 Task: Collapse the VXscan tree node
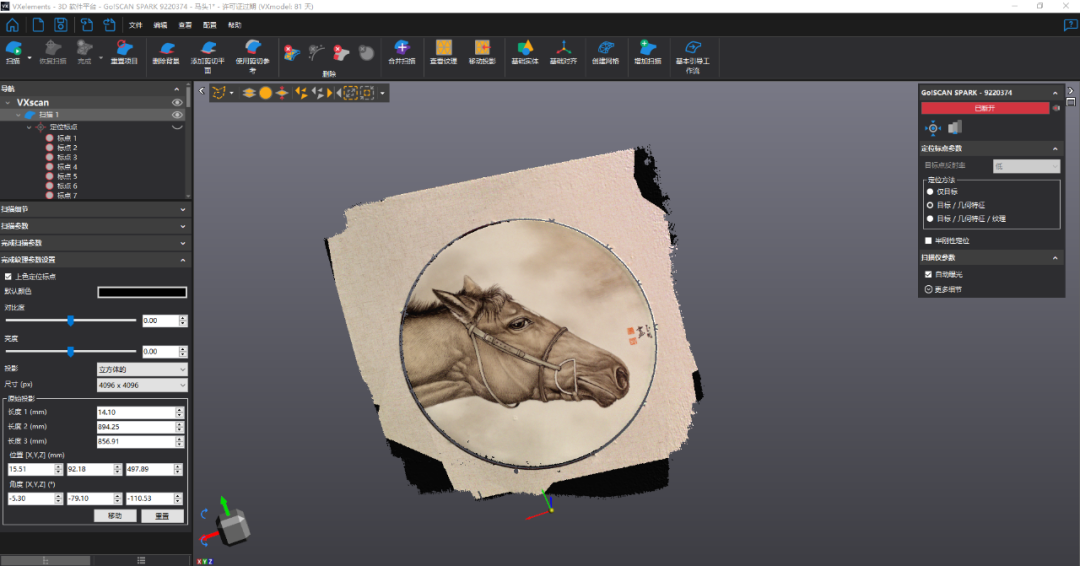tap(8, 103)
